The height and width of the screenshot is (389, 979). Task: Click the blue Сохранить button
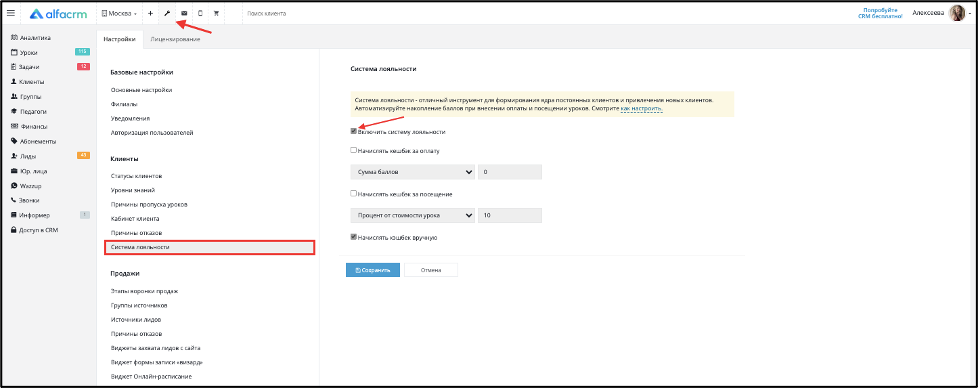pyautogui.click(x=373, y=270)
